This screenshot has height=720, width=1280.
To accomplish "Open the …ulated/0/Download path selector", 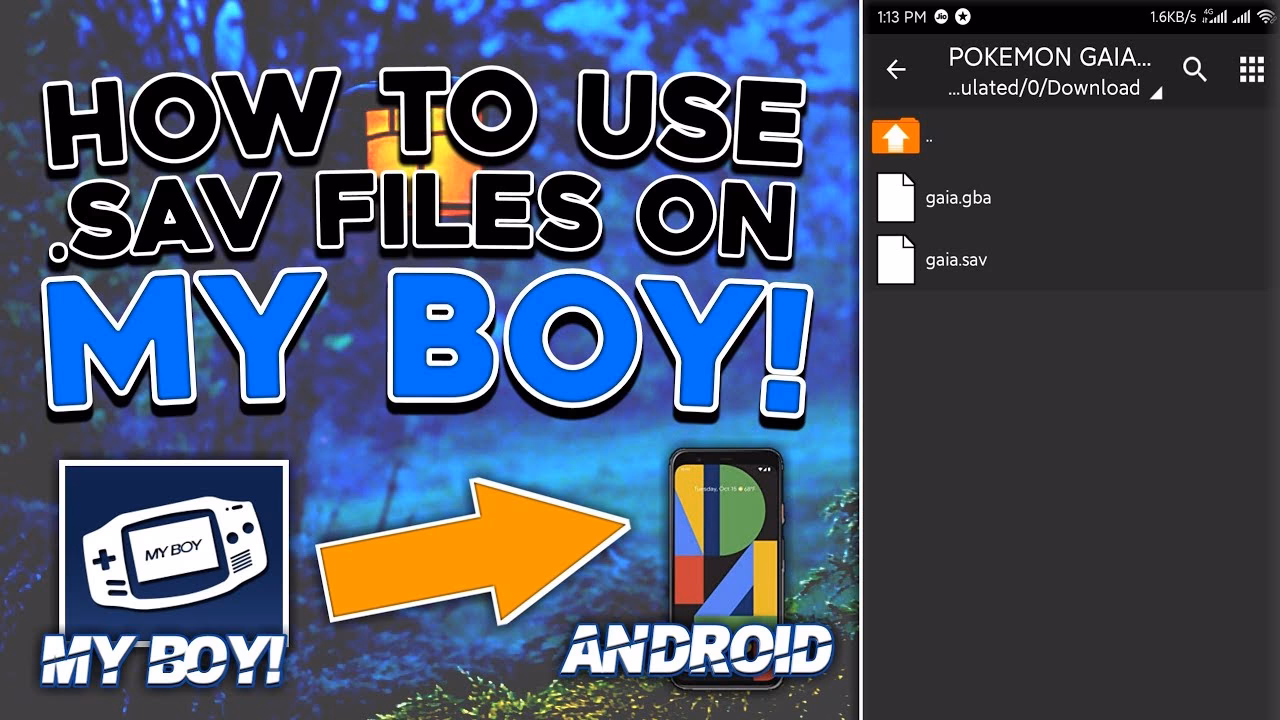I will point(1043,88).
